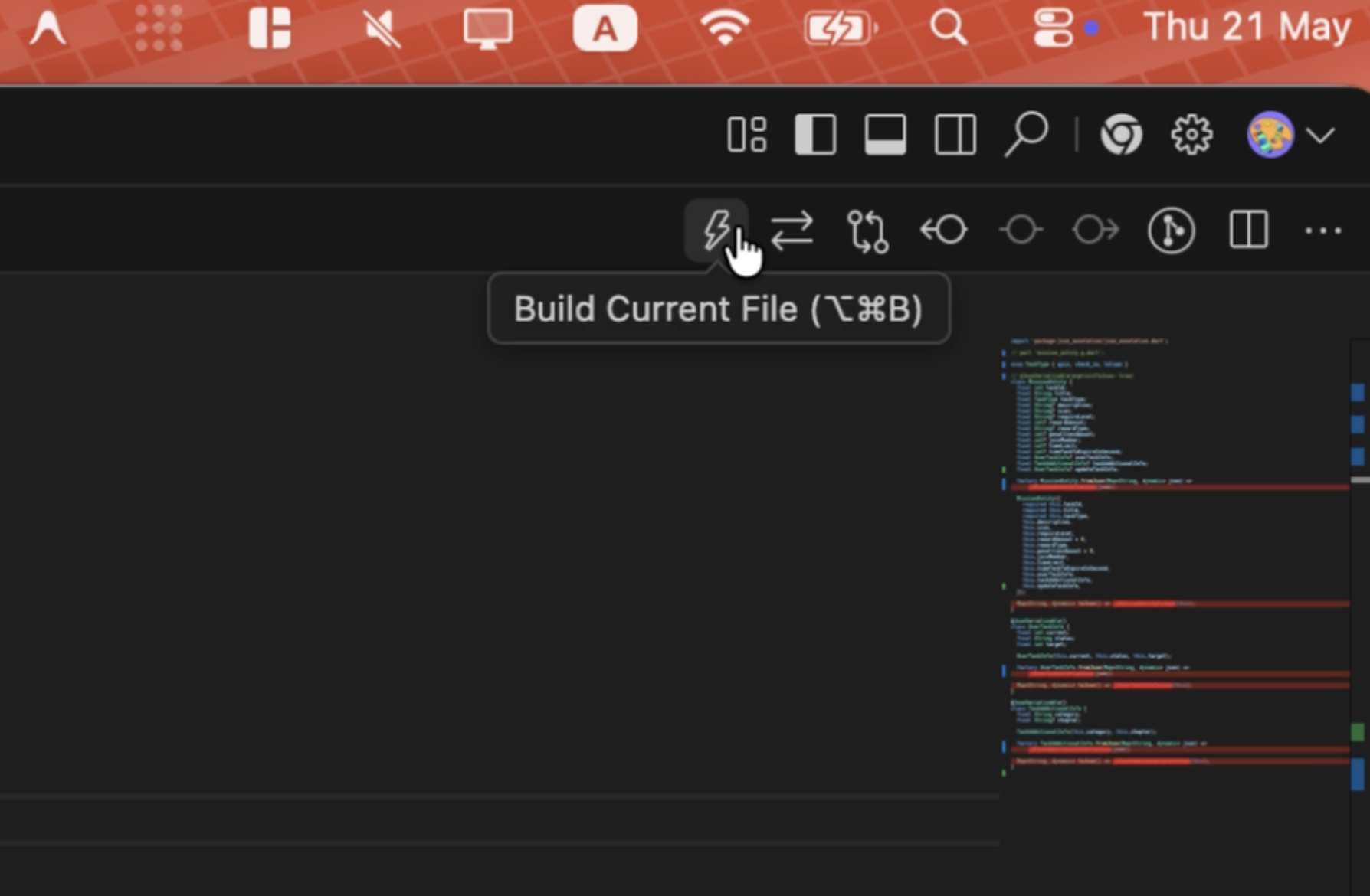Viewport: 1370px width, 896px height.
Task: Click the colorful account avatar
Action: [x=1270, y=135]
